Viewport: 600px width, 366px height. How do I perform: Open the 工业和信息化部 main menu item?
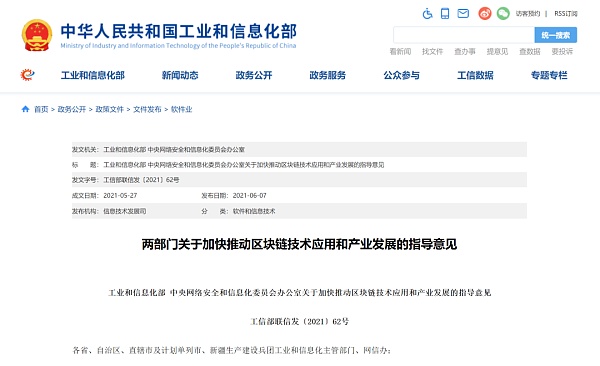coord(93,75)
